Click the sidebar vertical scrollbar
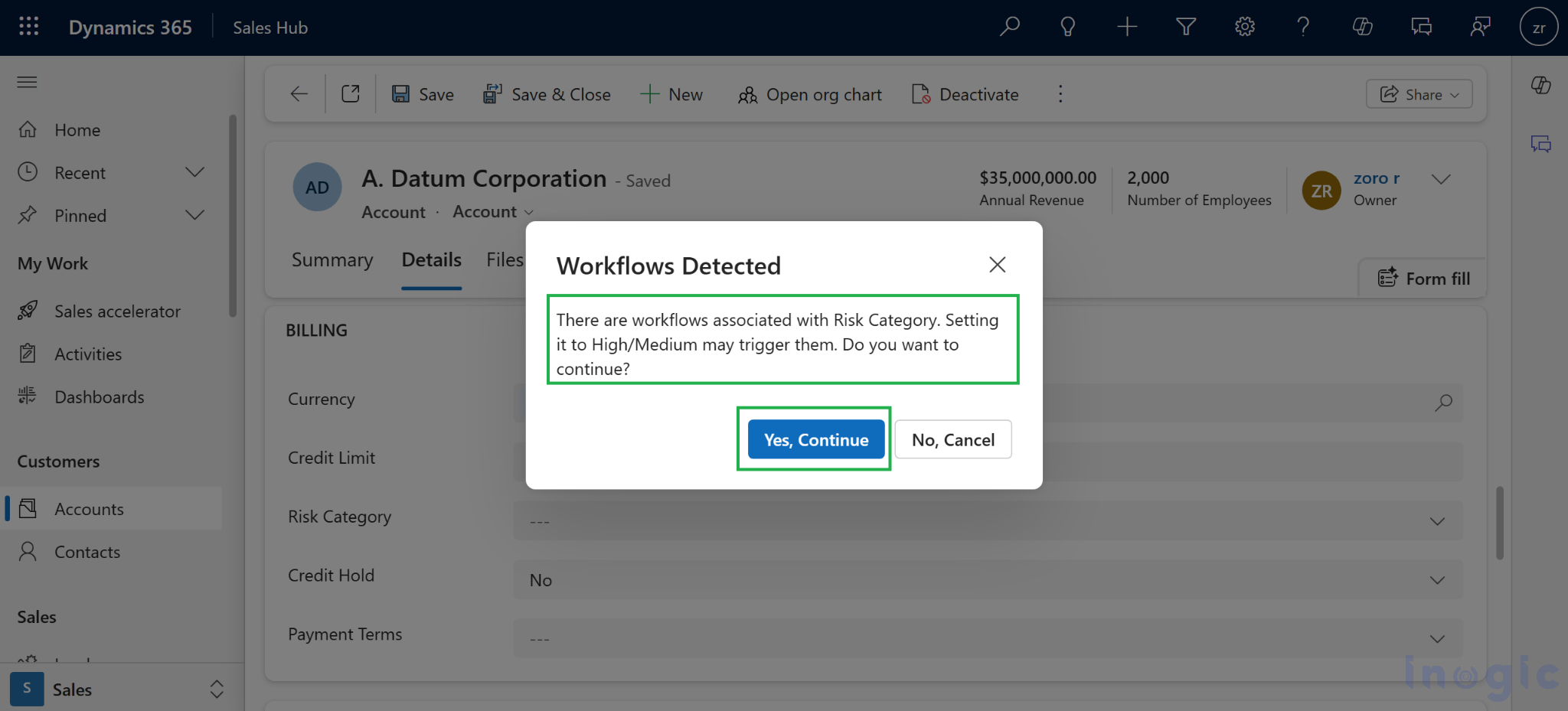The width and height of the screenshot is (1568, 711). (x=233, y=216)
